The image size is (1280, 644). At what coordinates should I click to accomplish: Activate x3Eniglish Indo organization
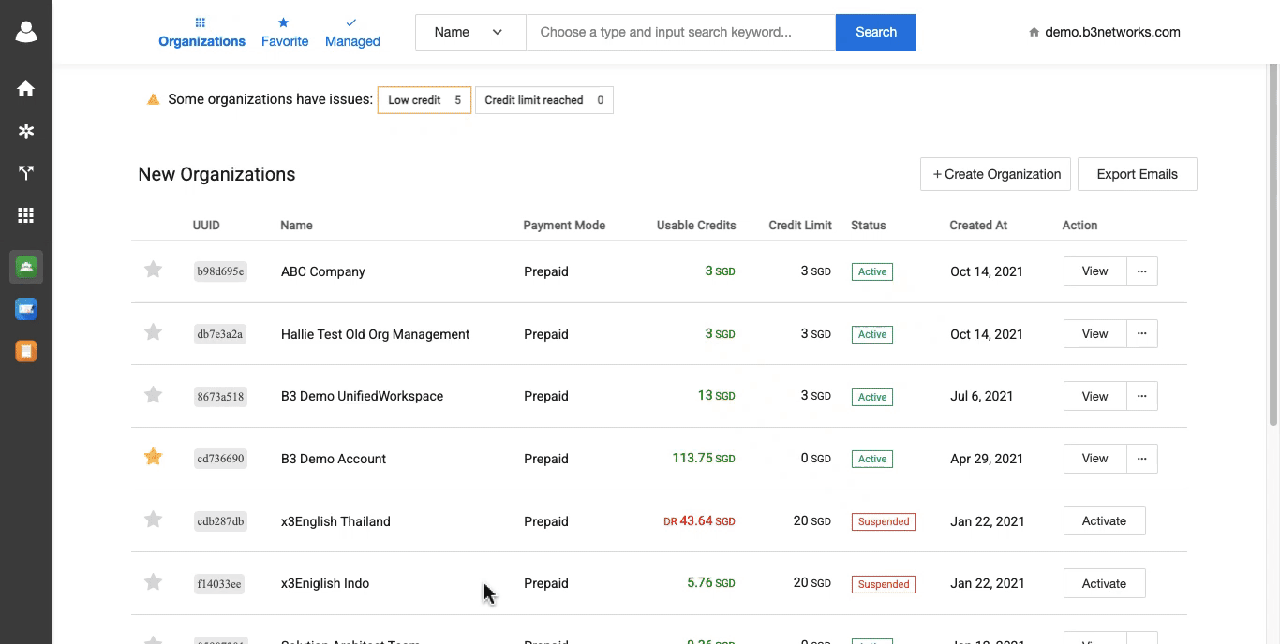click(x=1104, y=583)
